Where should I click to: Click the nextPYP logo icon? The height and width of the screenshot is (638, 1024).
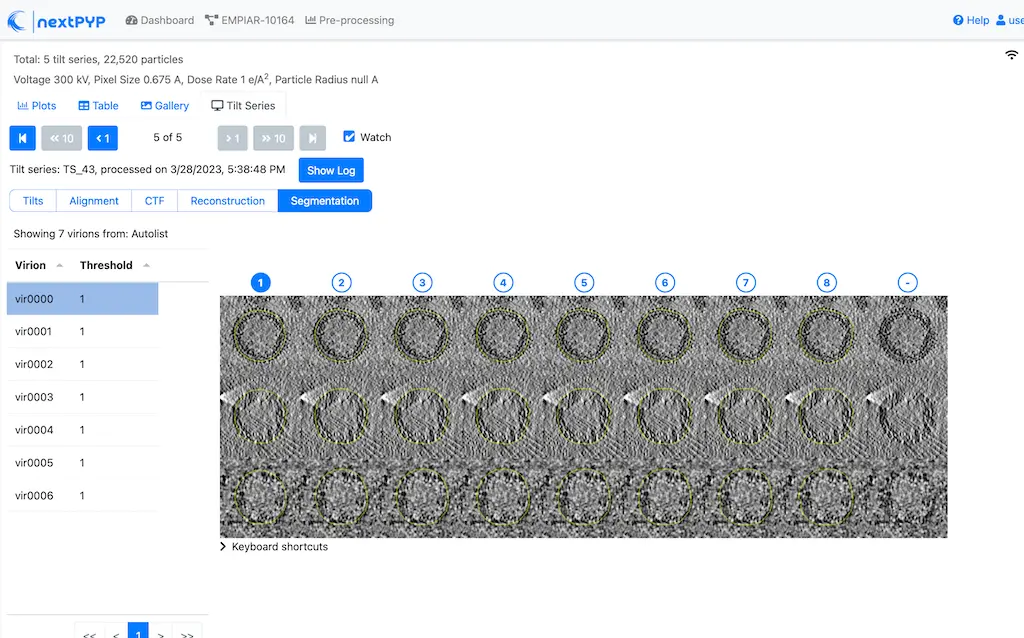(19, 20)
